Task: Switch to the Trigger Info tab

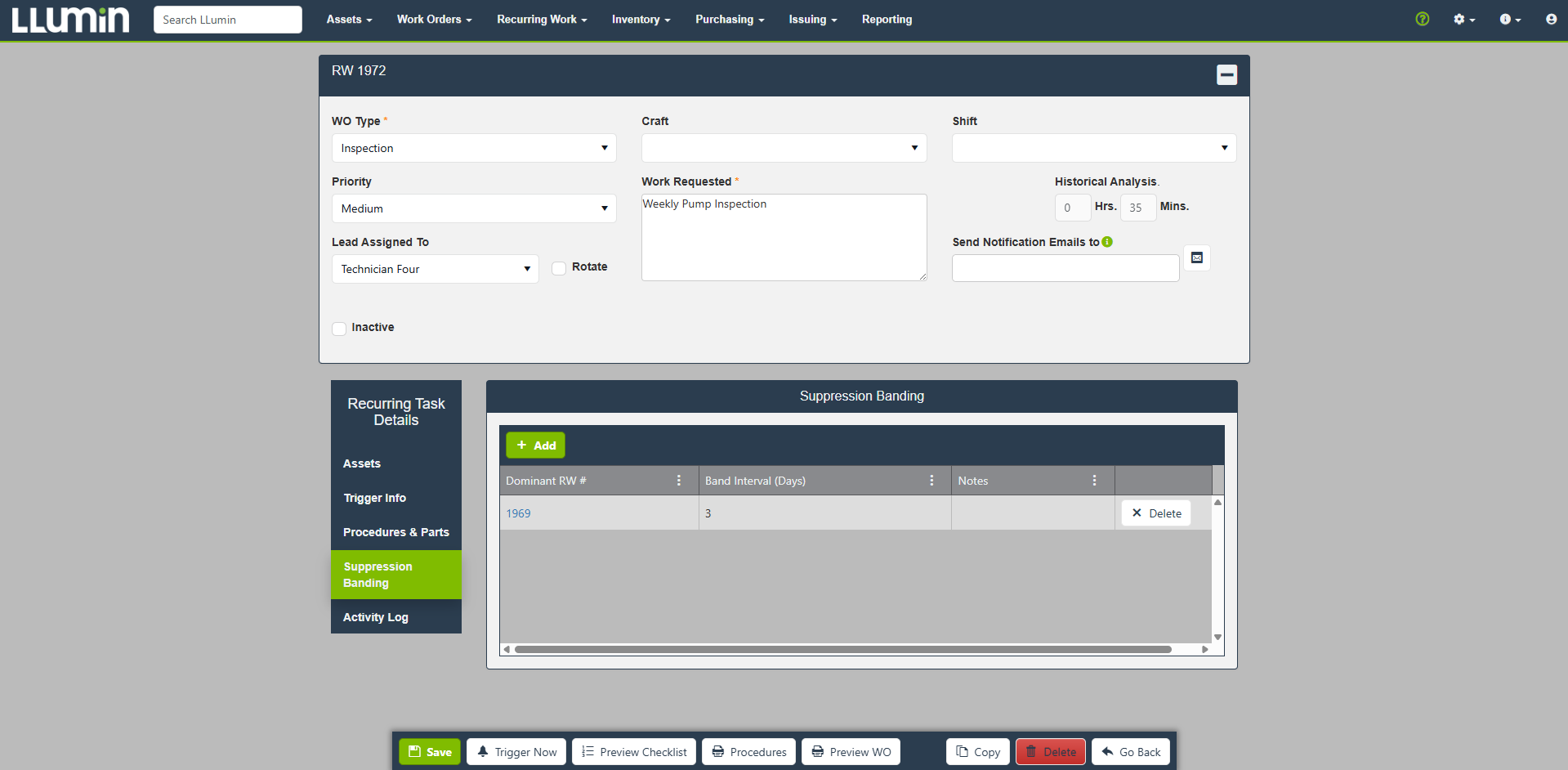Action: point(374,498)
